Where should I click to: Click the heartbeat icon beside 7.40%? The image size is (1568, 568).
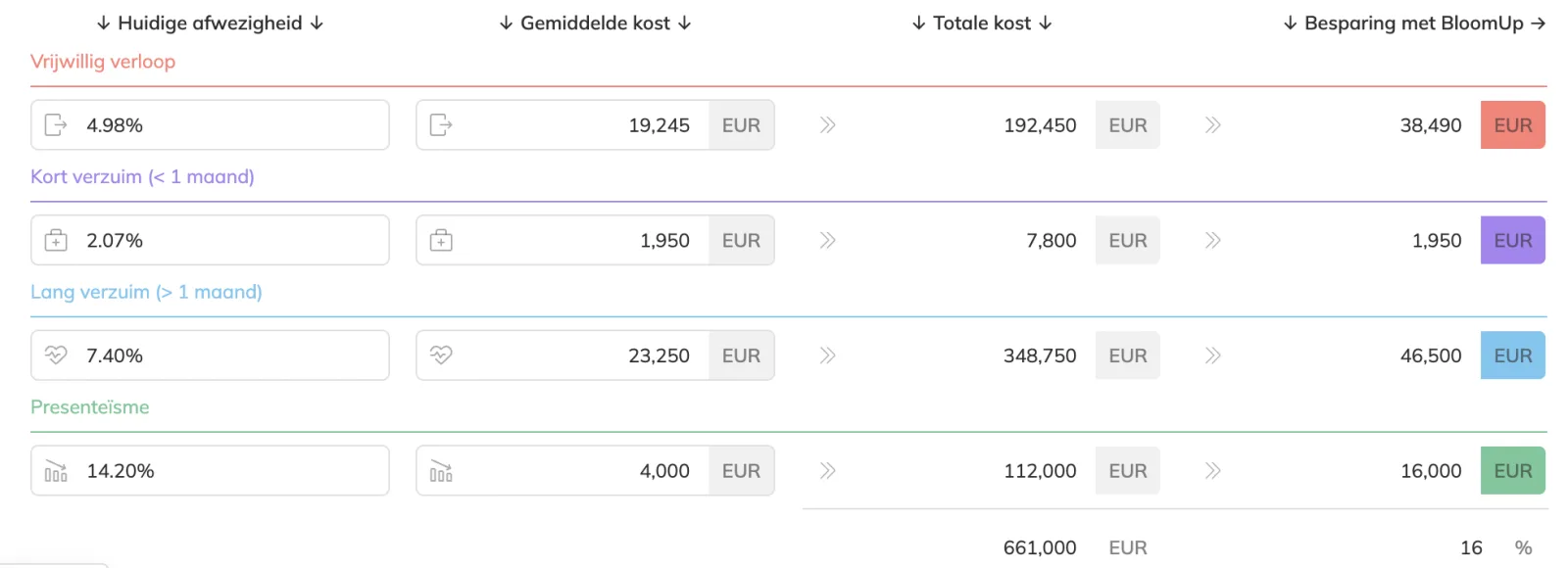(56, 355)
